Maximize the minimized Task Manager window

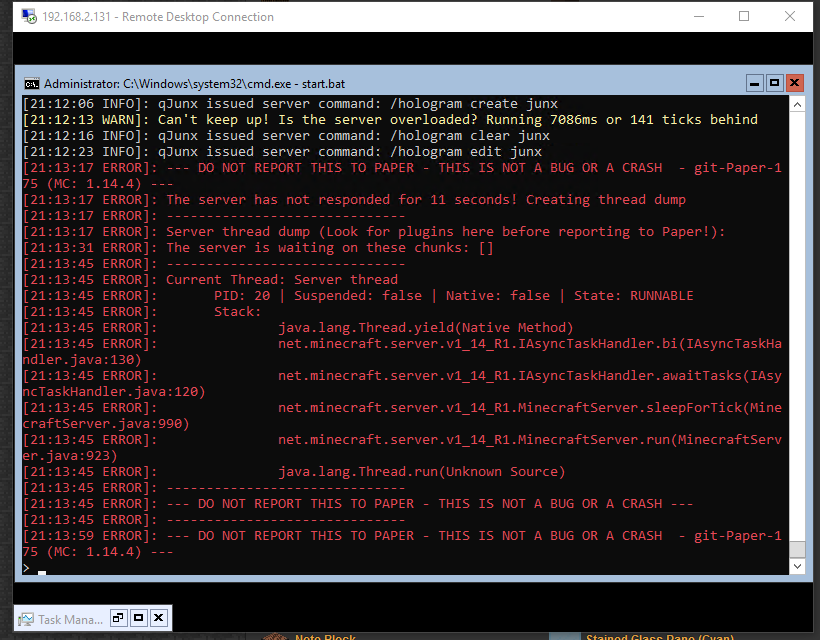139,618
